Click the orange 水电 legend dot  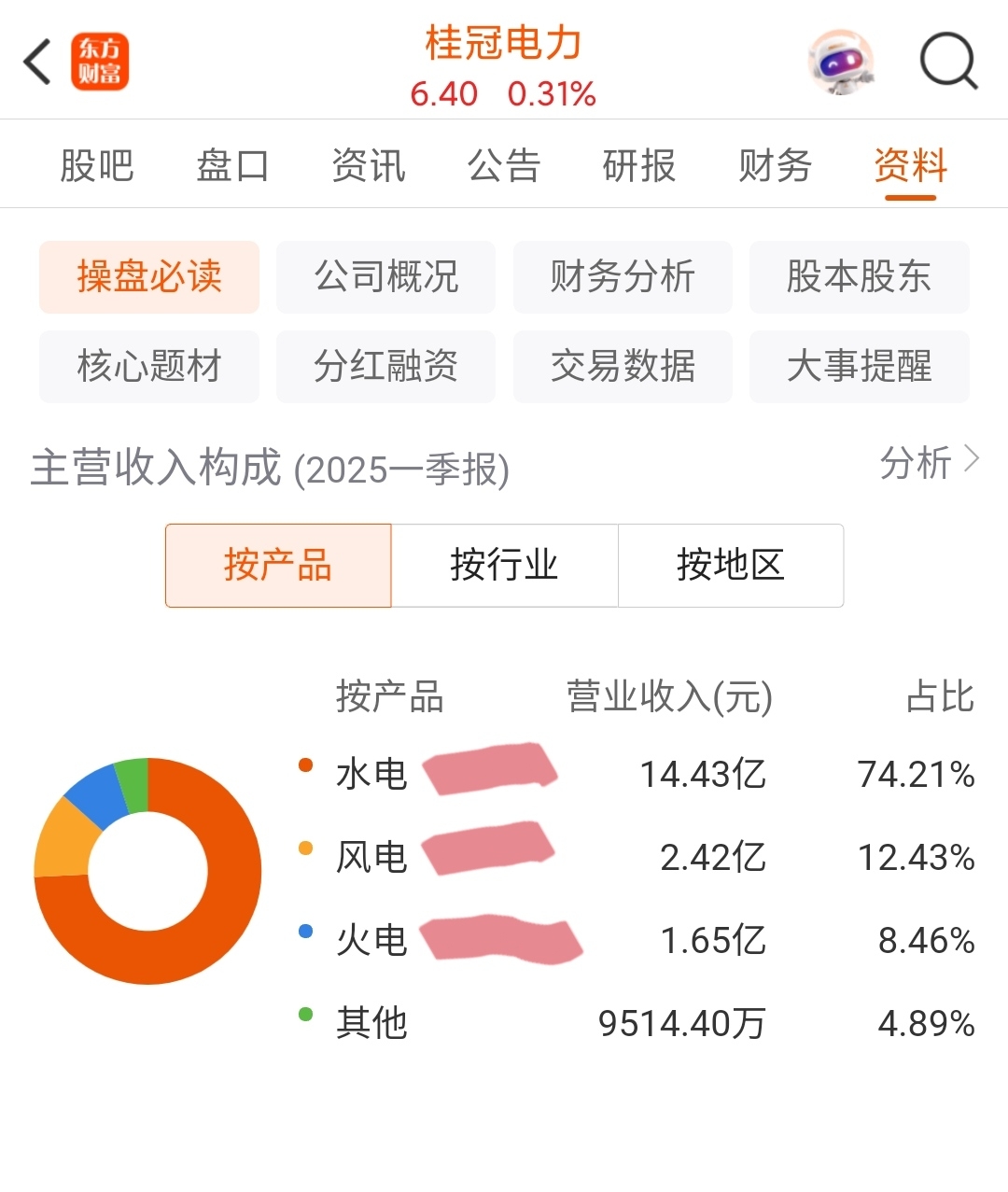click(305, 765)
